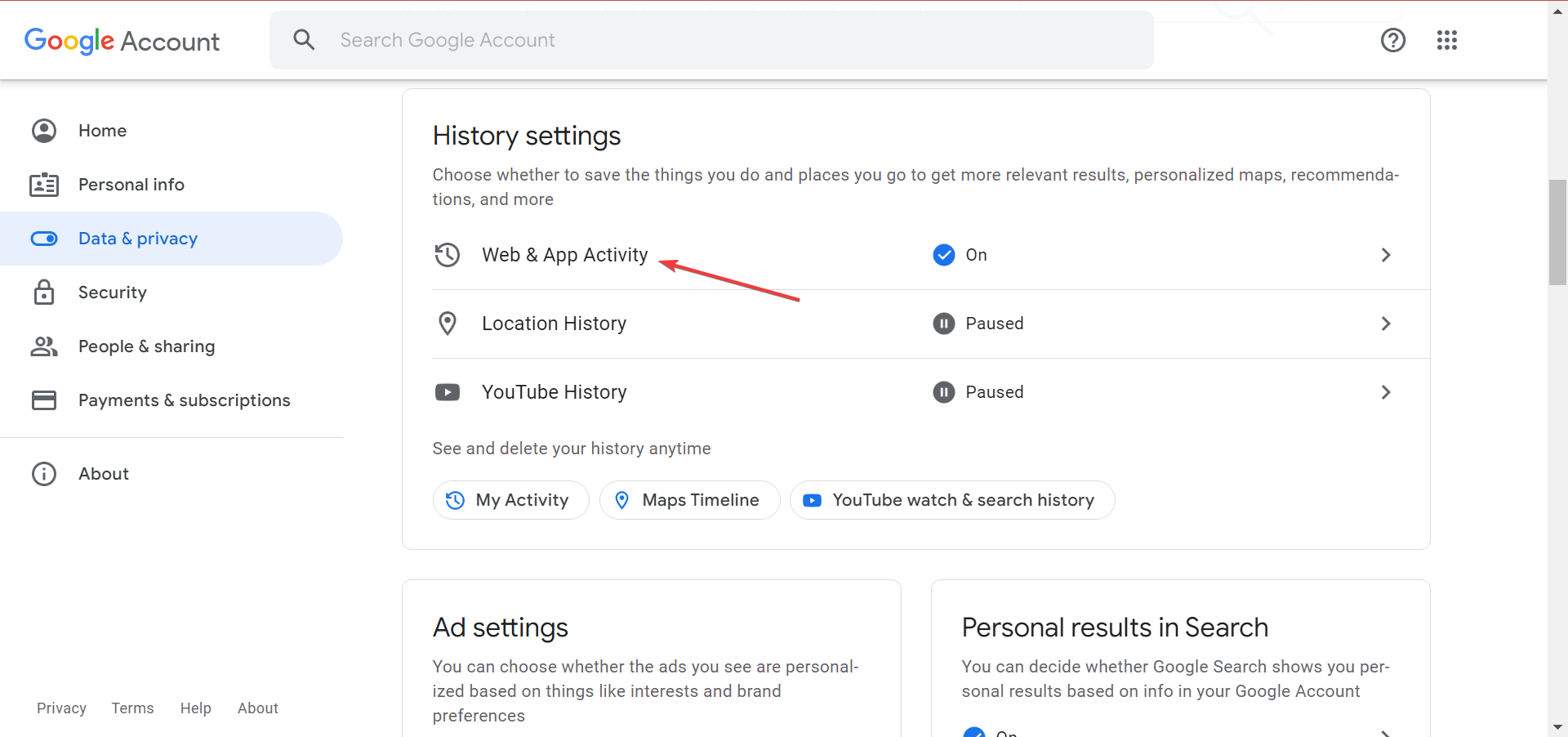Follow the Terms footer link

132,708
